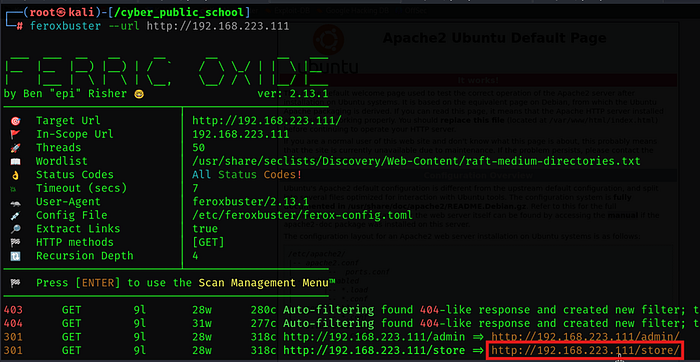Click the source URL http://192.168.223.111/admin
The height and width of the screenshot is (362, 700).
(374, 337)
